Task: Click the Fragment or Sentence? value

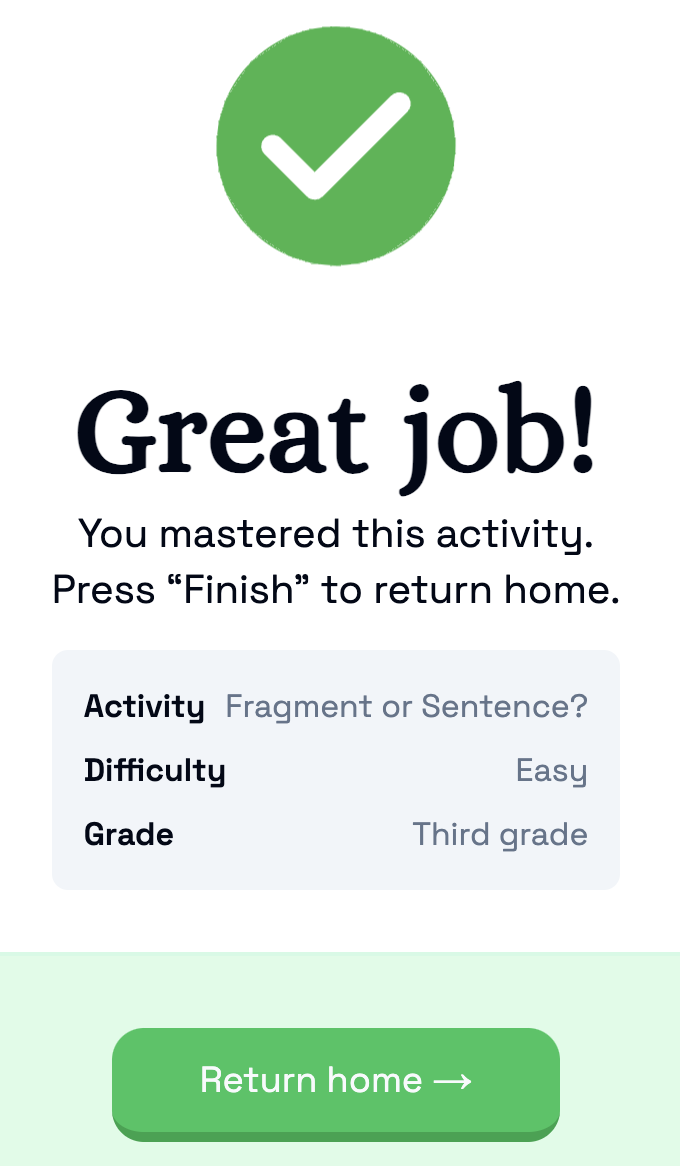Action: 406,707
